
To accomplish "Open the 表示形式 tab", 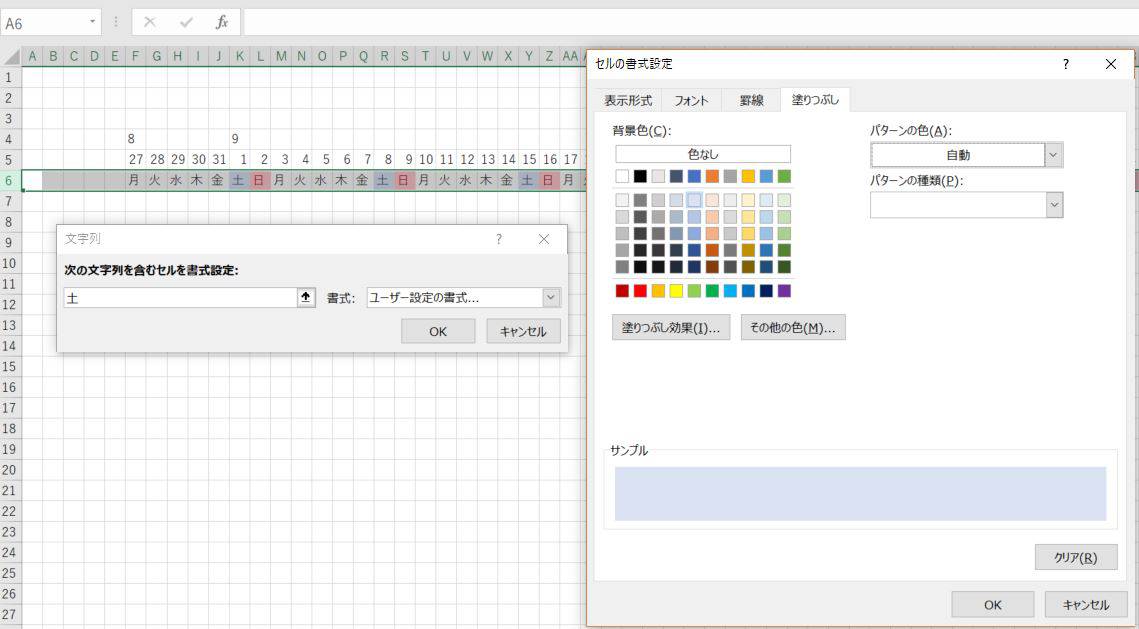I will (x=628, y=100).
